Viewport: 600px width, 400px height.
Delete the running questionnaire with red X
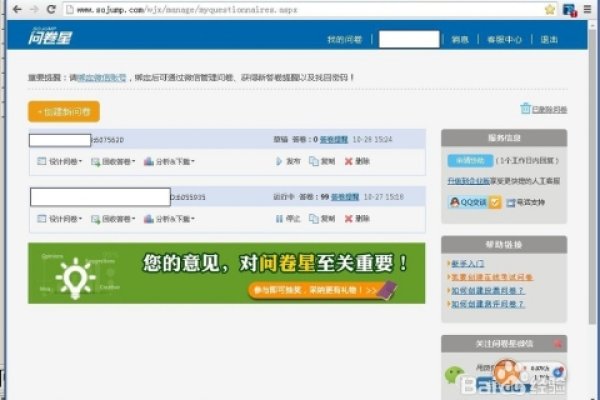357,219
